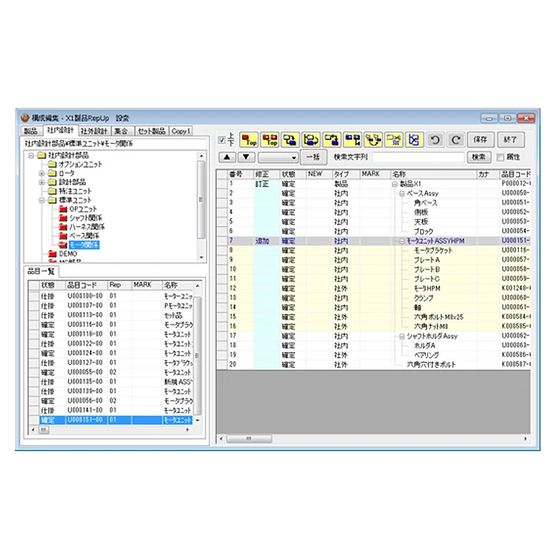Enable the 属性 checkbox
The width and height of the screenshot is (560, 560).
click(x=500, y=157)
